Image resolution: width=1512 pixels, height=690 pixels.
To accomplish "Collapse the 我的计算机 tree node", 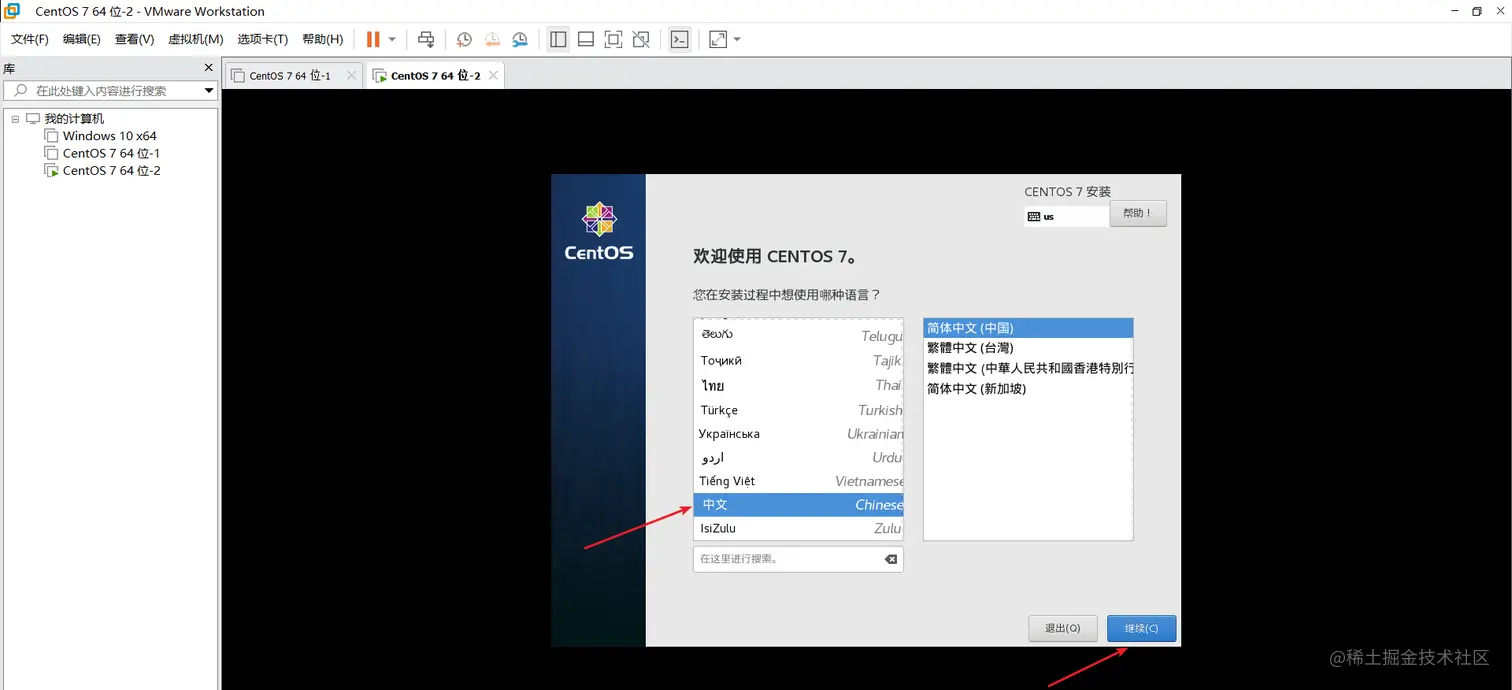I will pos(15,119).
